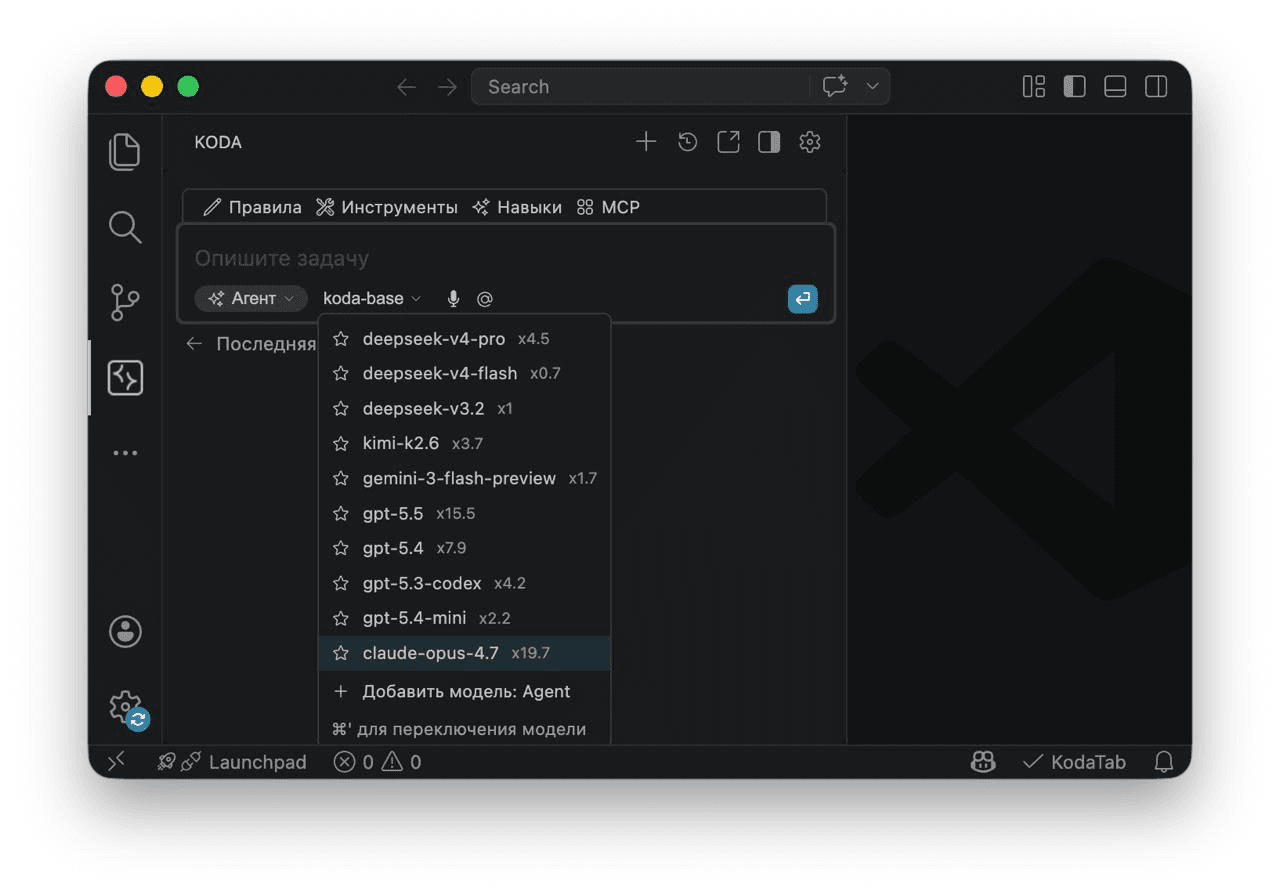Open Koda chat history

(x=687, y=142)
